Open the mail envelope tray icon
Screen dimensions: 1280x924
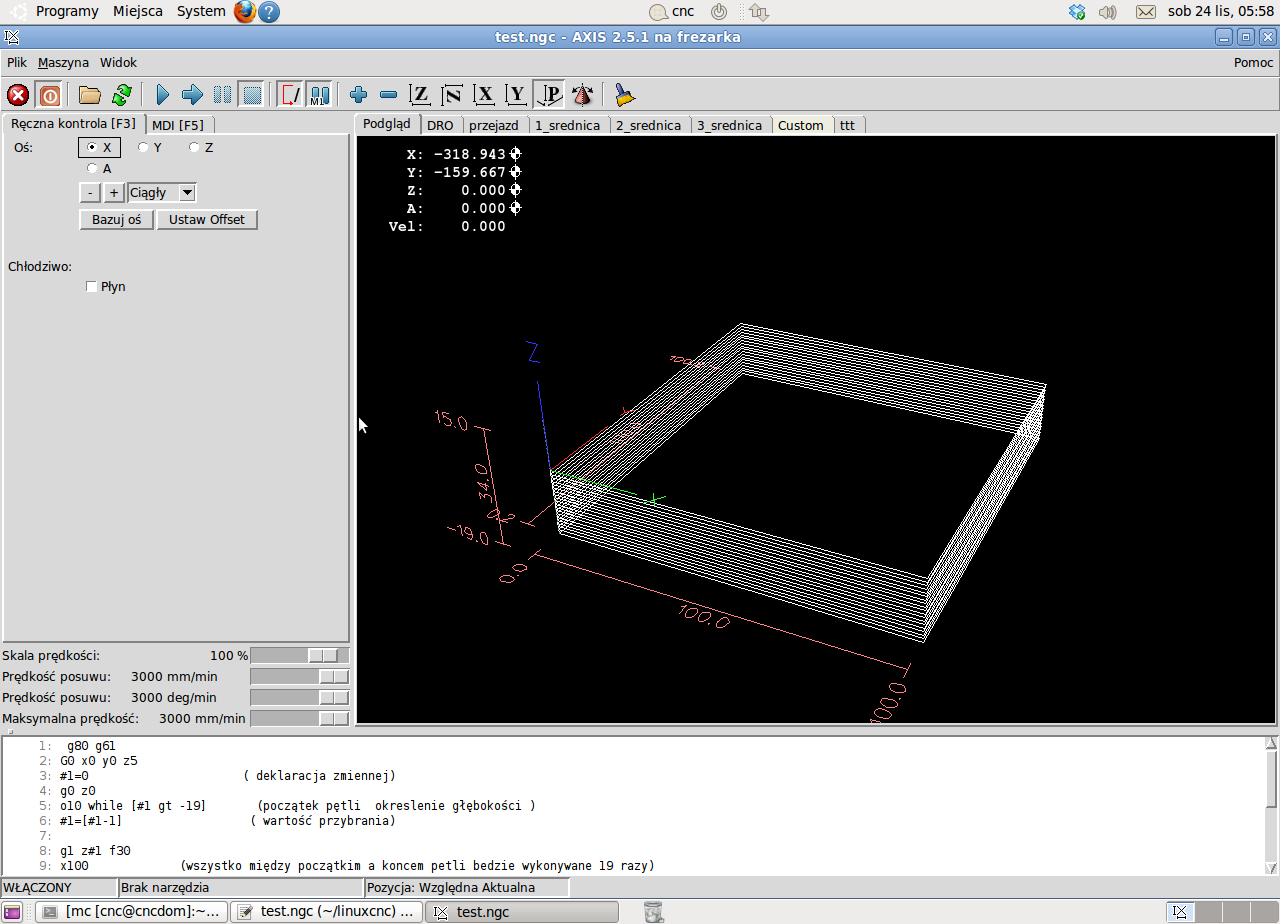[1146, 12]
